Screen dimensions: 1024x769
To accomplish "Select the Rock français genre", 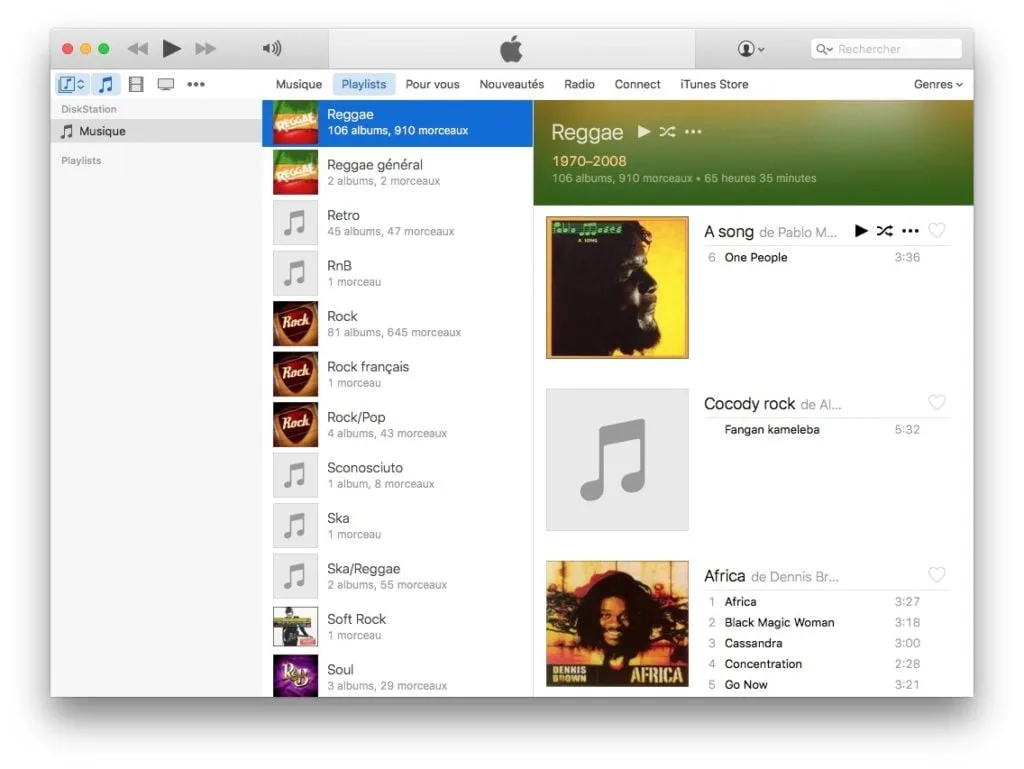I will (x=398, y=374).
